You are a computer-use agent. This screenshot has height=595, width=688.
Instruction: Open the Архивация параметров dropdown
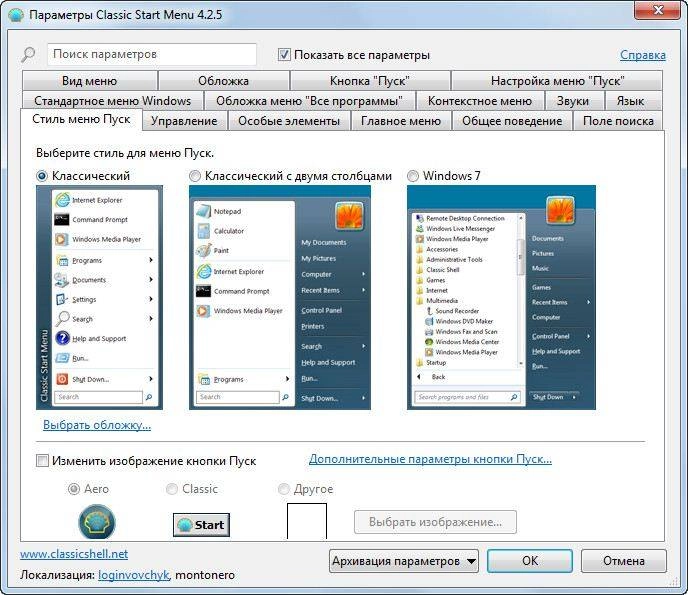[x=404, y=561]
